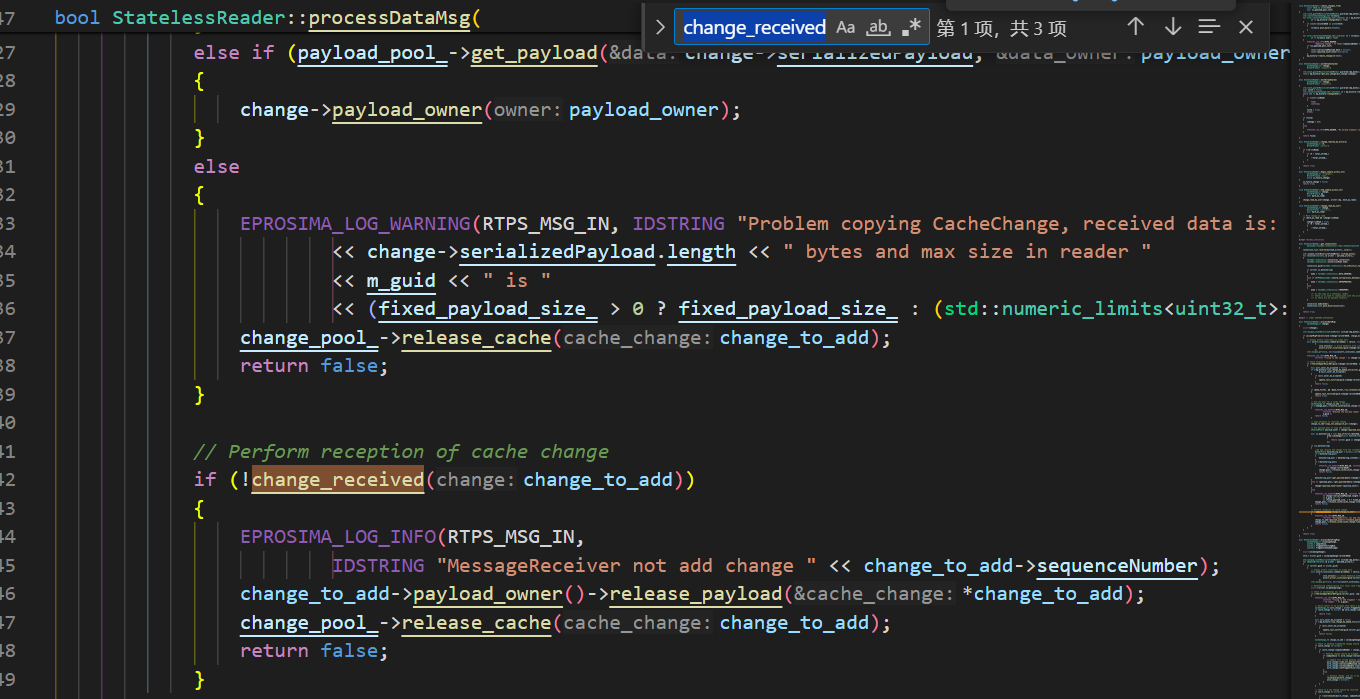This screenshot has width=1360, height=699.
Task: Expand the replace field chevron
Action: 660,27
